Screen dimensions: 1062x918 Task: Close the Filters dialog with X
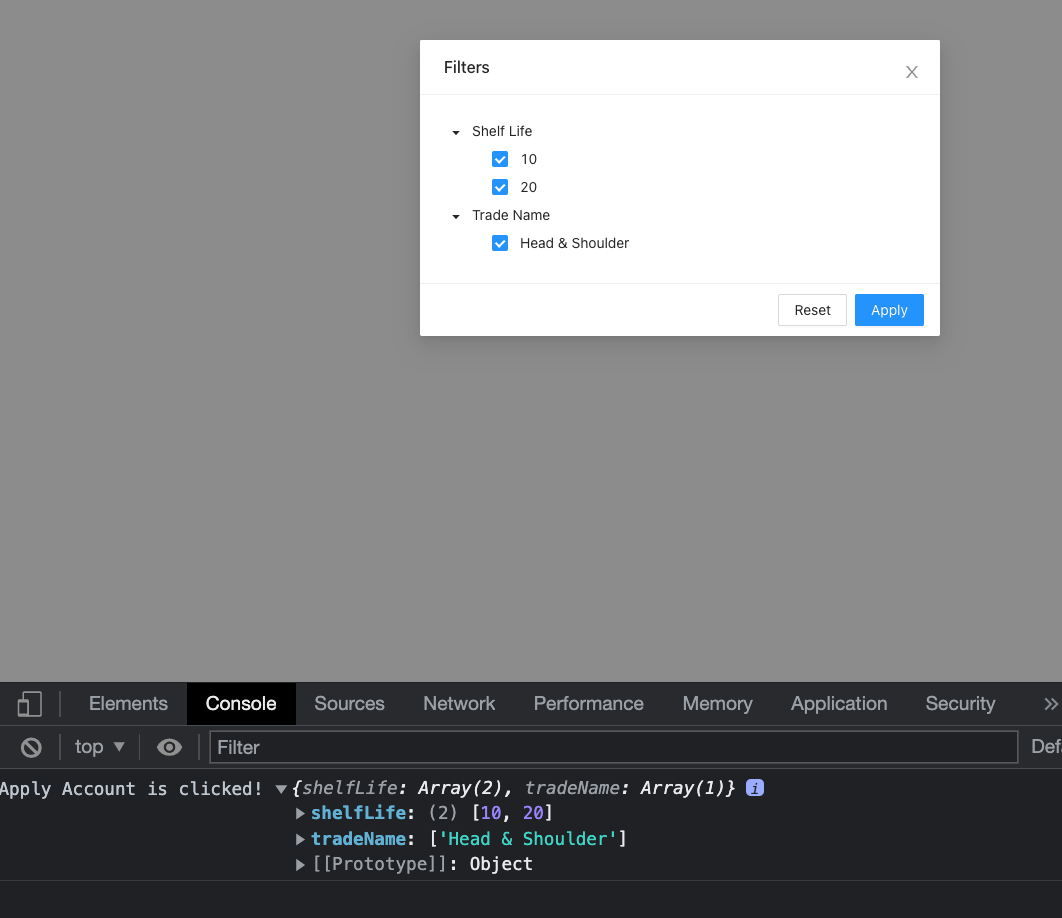pos(912,72)
